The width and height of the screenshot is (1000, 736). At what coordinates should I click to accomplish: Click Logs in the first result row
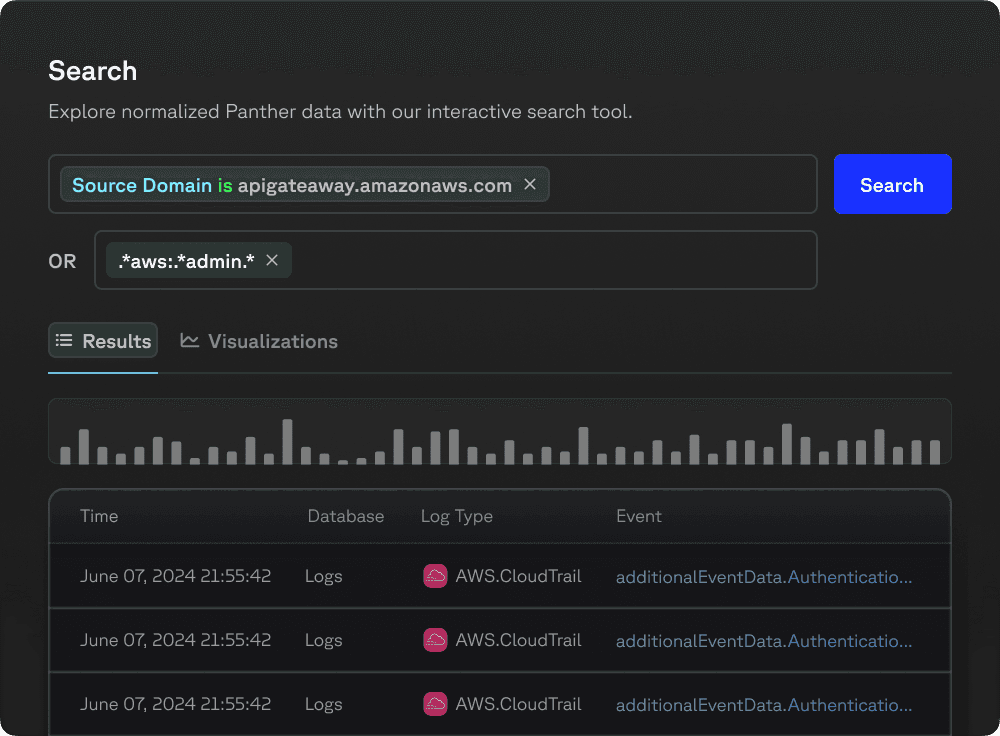click(323, 577)
